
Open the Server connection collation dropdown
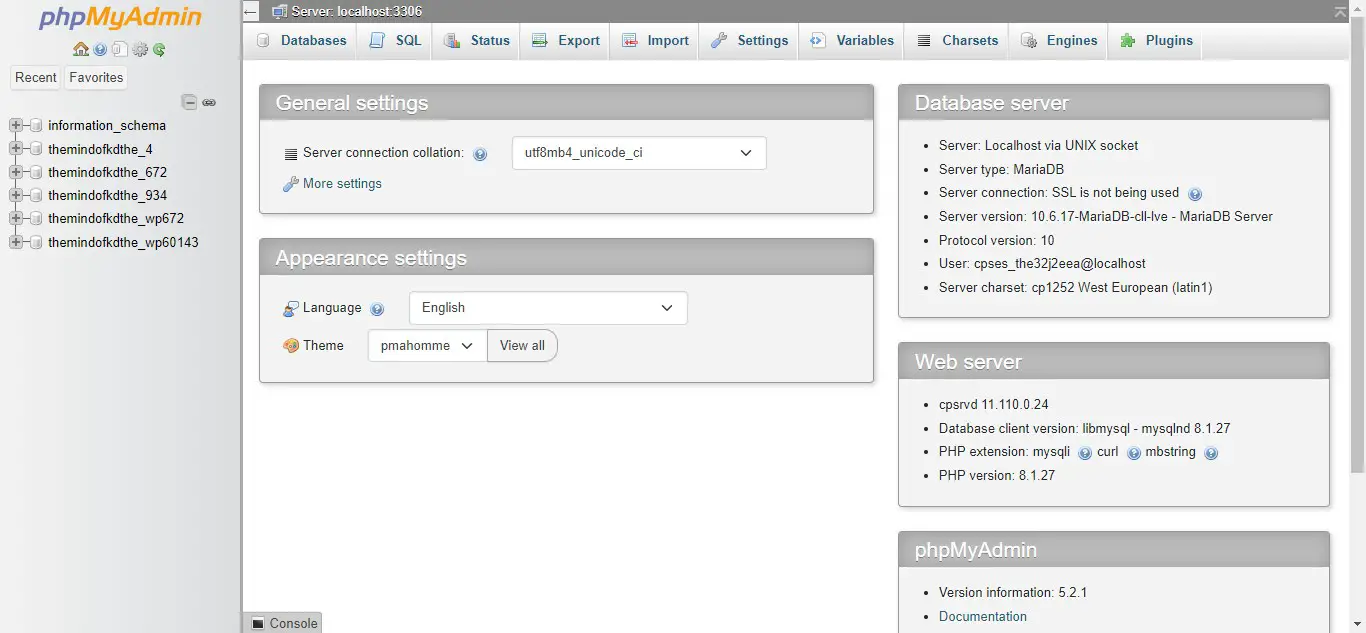point(639,153)
